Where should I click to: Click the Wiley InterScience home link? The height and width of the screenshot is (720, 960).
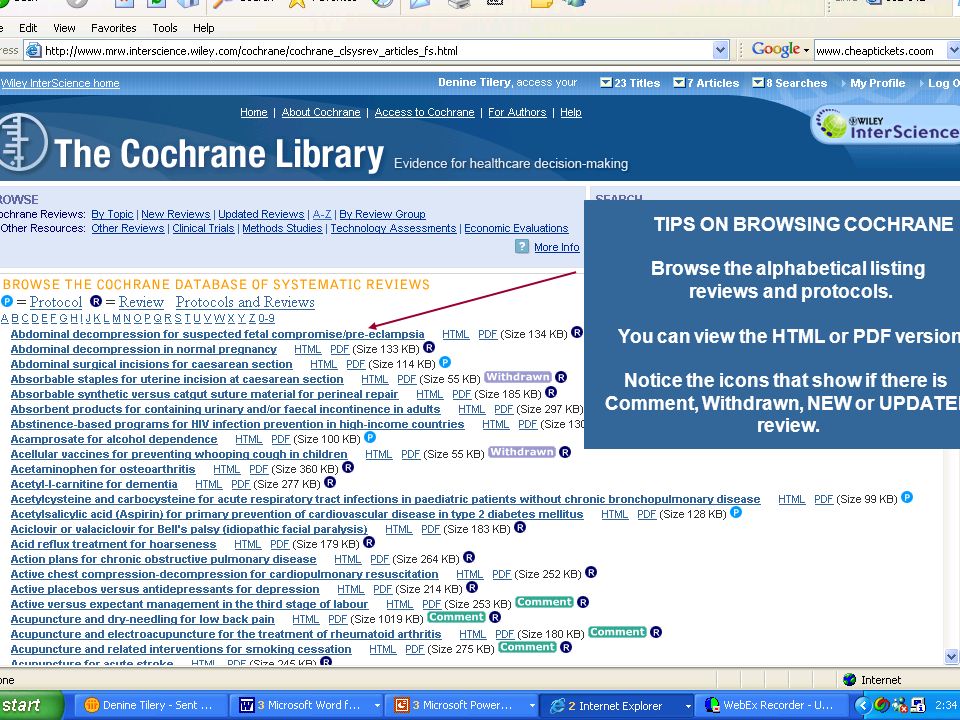[60, 83]
